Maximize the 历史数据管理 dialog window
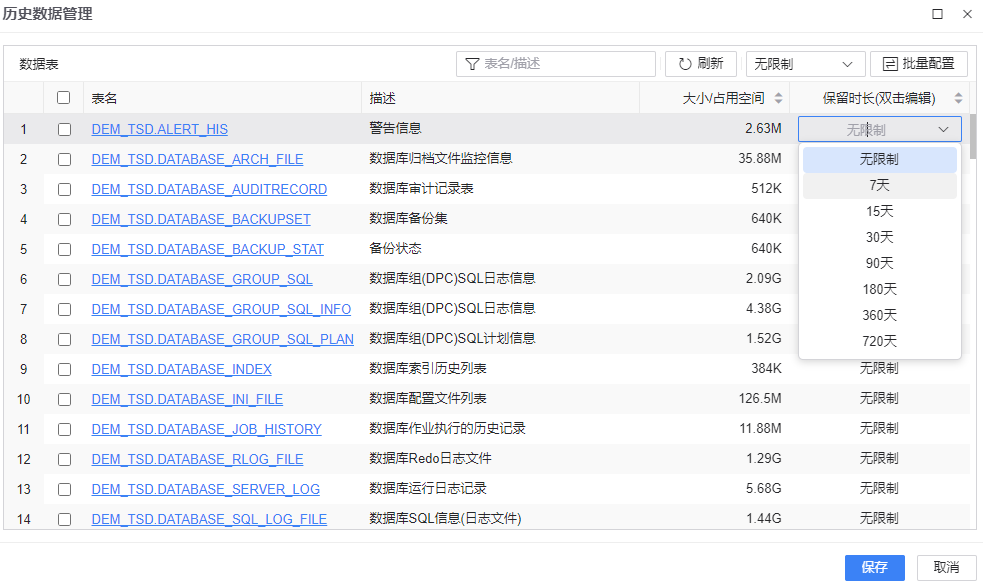983x586 pixels. 937,14
